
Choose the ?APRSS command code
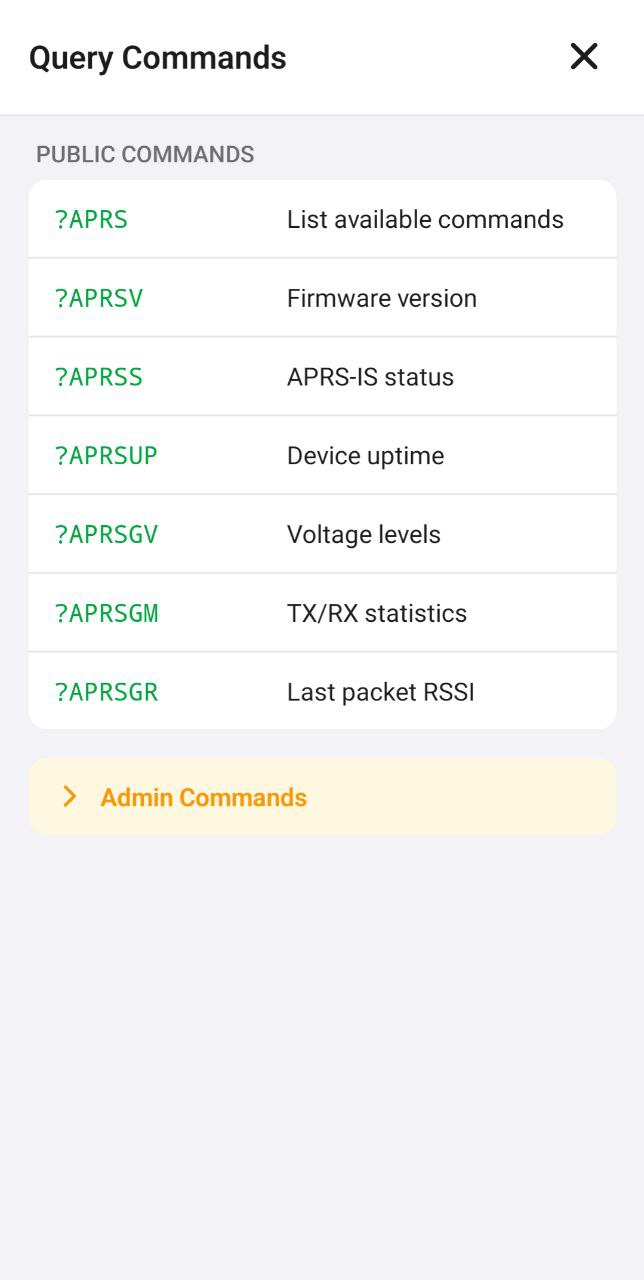pos(99,377)
